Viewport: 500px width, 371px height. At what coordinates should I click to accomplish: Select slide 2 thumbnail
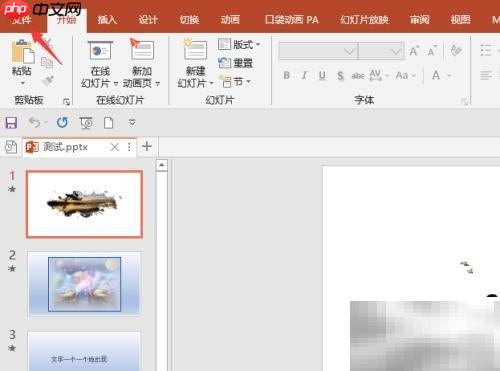(84, 283)
